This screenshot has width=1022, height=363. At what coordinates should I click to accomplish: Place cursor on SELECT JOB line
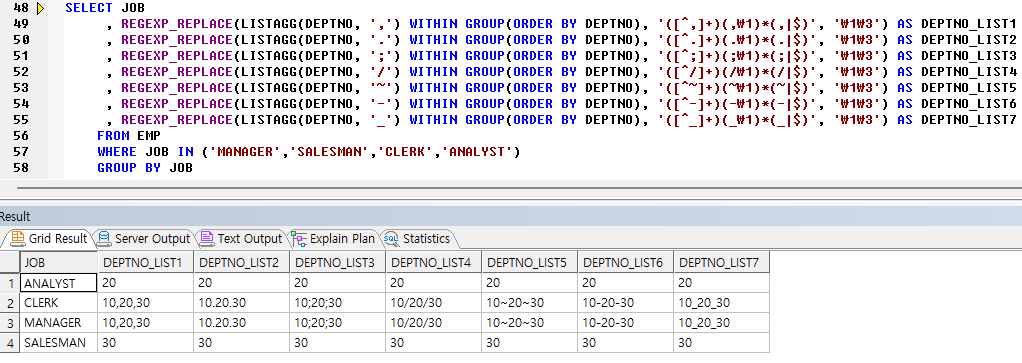(x=105, y=8)
